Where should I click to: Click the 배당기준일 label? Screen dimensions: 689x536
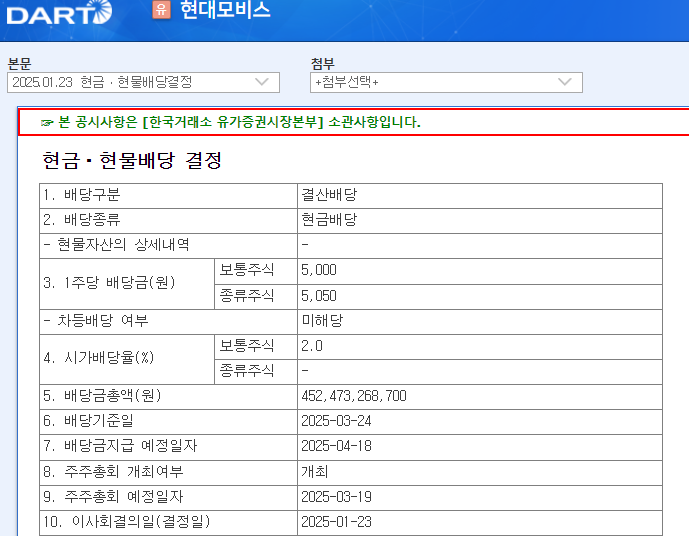pyautogui.click(x=88, y=421)
